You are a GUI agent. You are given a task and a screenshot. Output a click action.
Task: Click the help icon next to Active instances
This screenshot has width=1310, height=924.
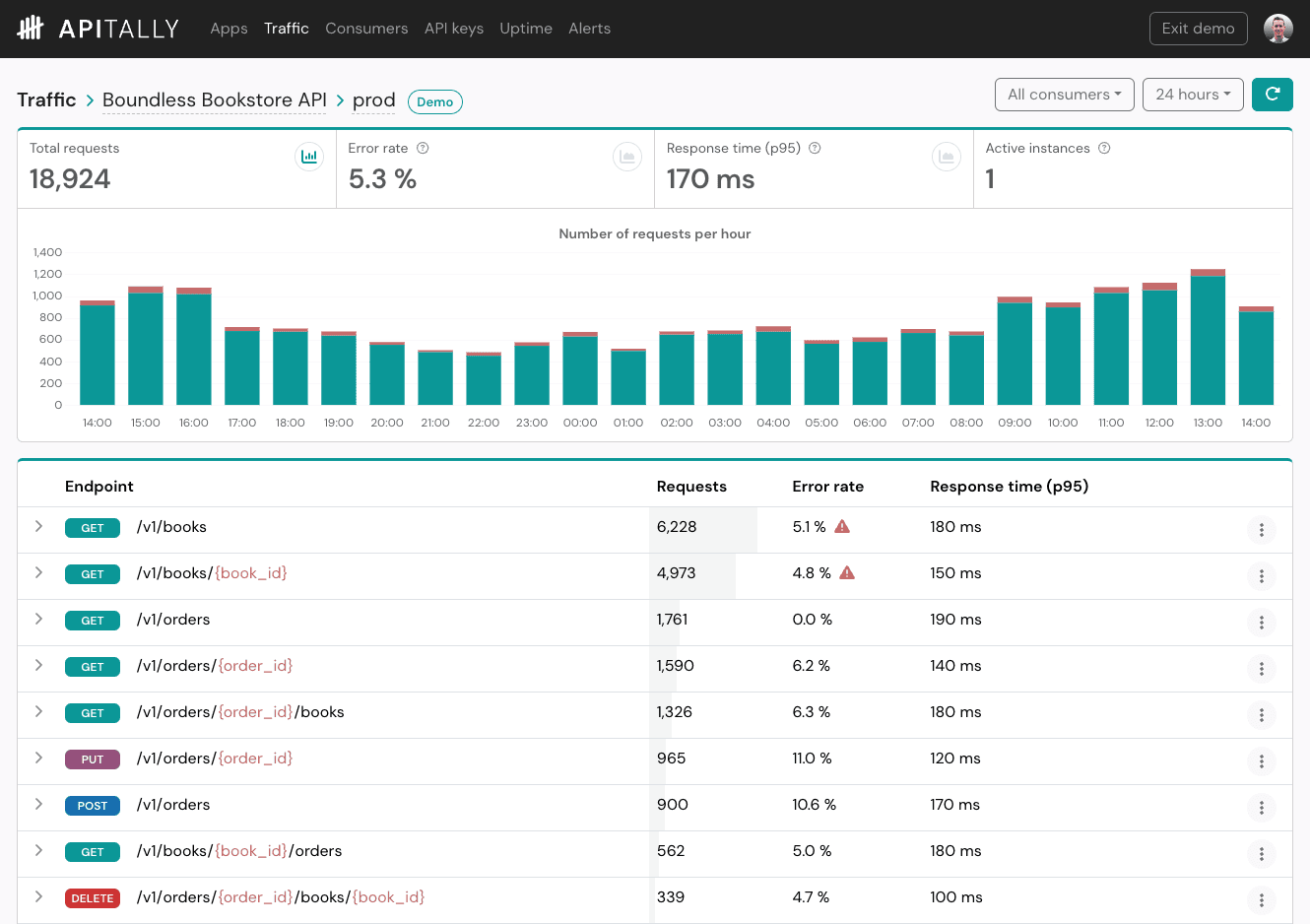[x=1103, y=148]
